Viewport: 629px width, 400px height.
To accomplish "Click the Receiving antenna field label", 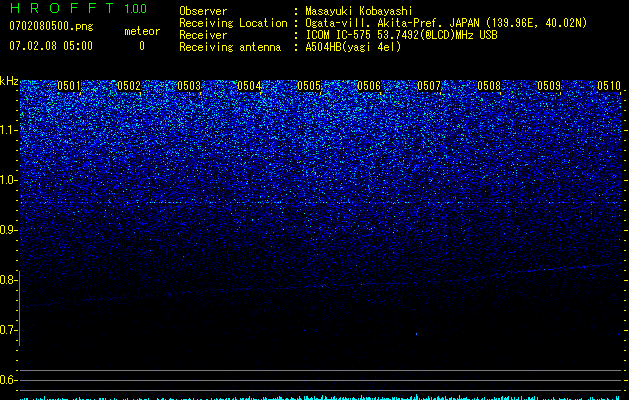I will pos(230,47).
